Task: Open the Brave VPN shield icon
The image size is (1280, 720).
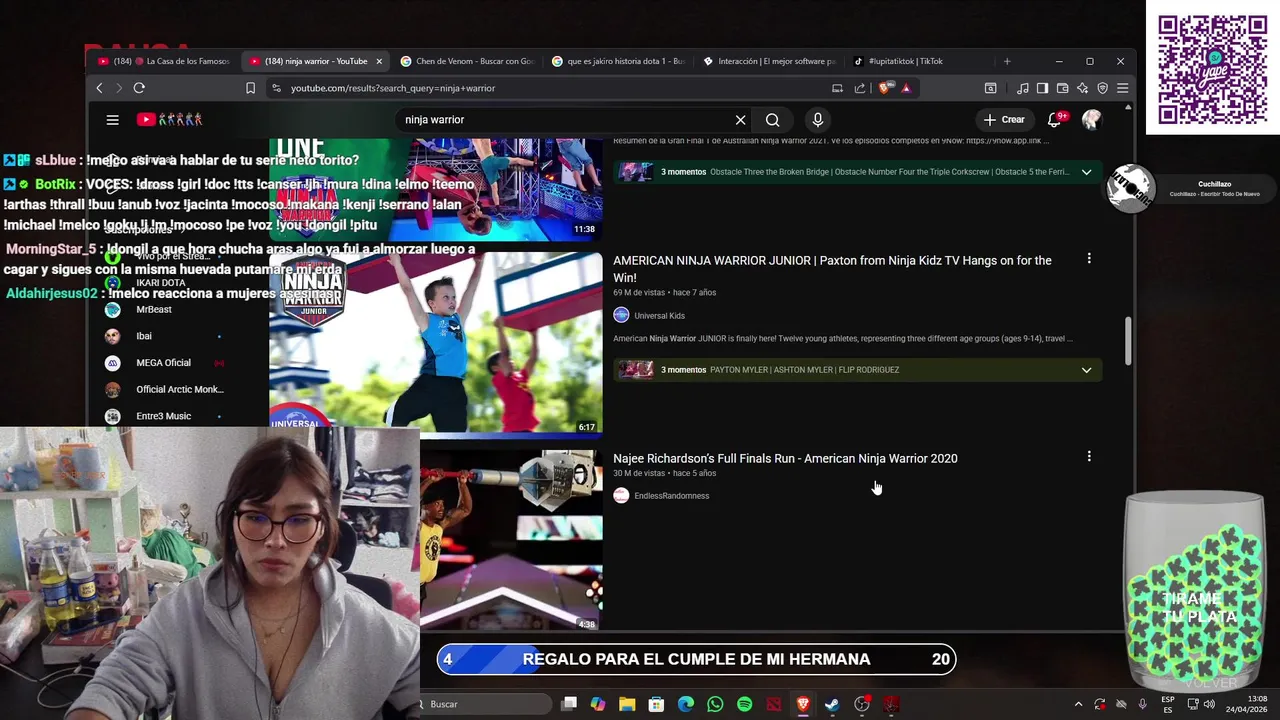Action: (1102, 88)
